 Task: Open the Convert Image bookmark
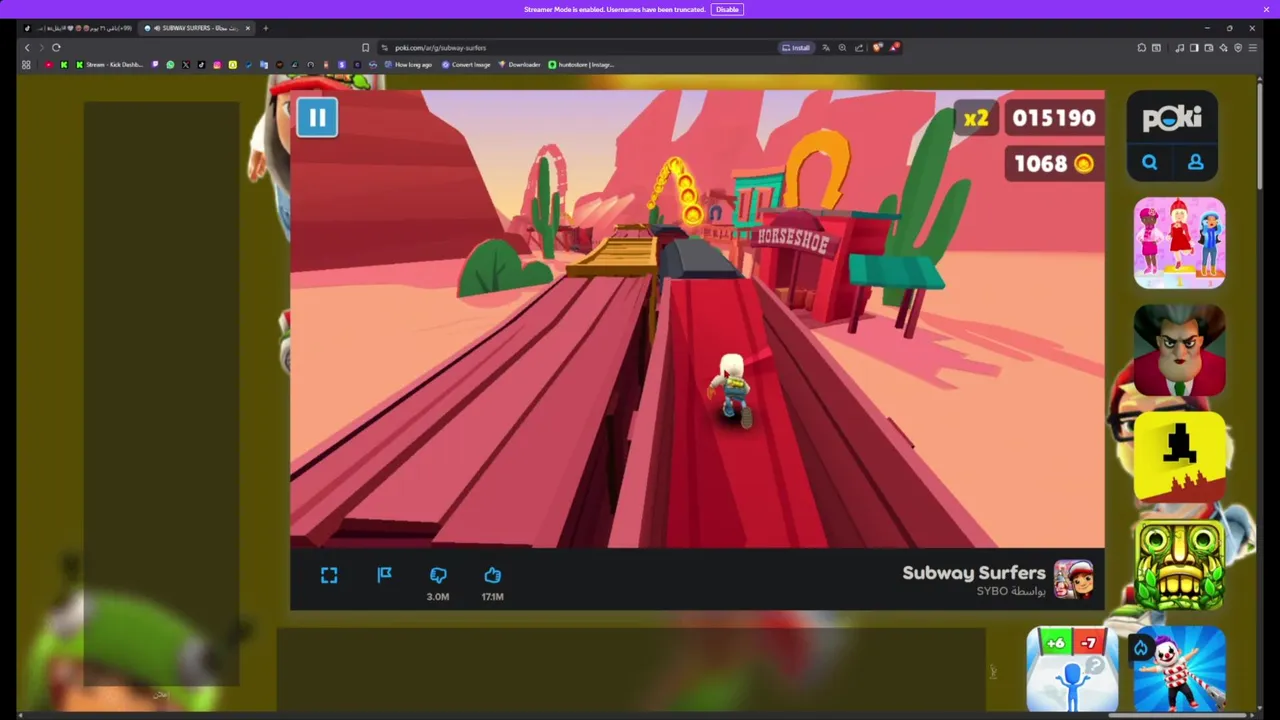point(466,65)
